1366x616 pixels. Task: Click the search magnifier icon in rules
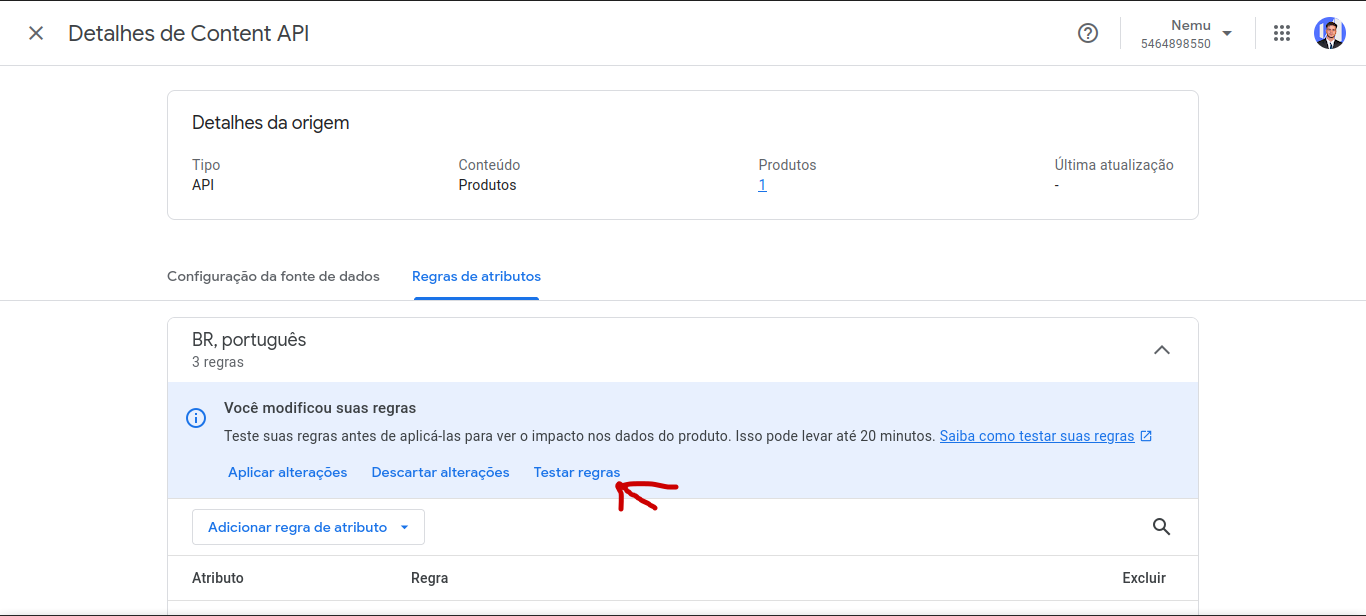[1161, 527]
